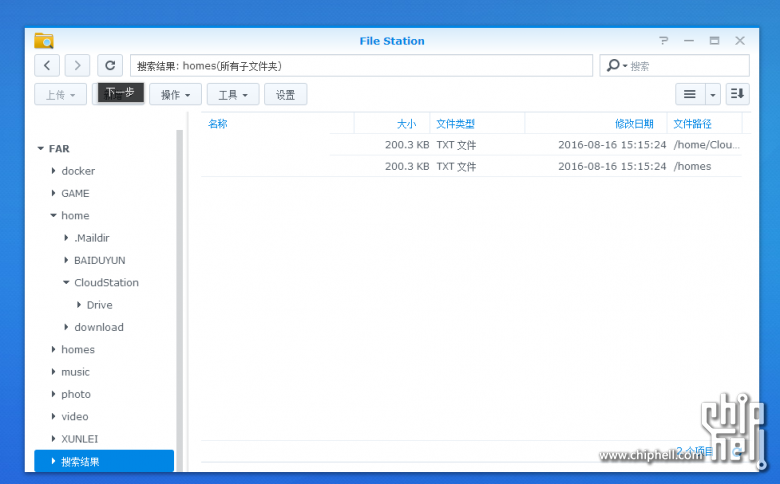780x484 pixels.
Task: Minimize the File Station window
Action: [689, 41]
